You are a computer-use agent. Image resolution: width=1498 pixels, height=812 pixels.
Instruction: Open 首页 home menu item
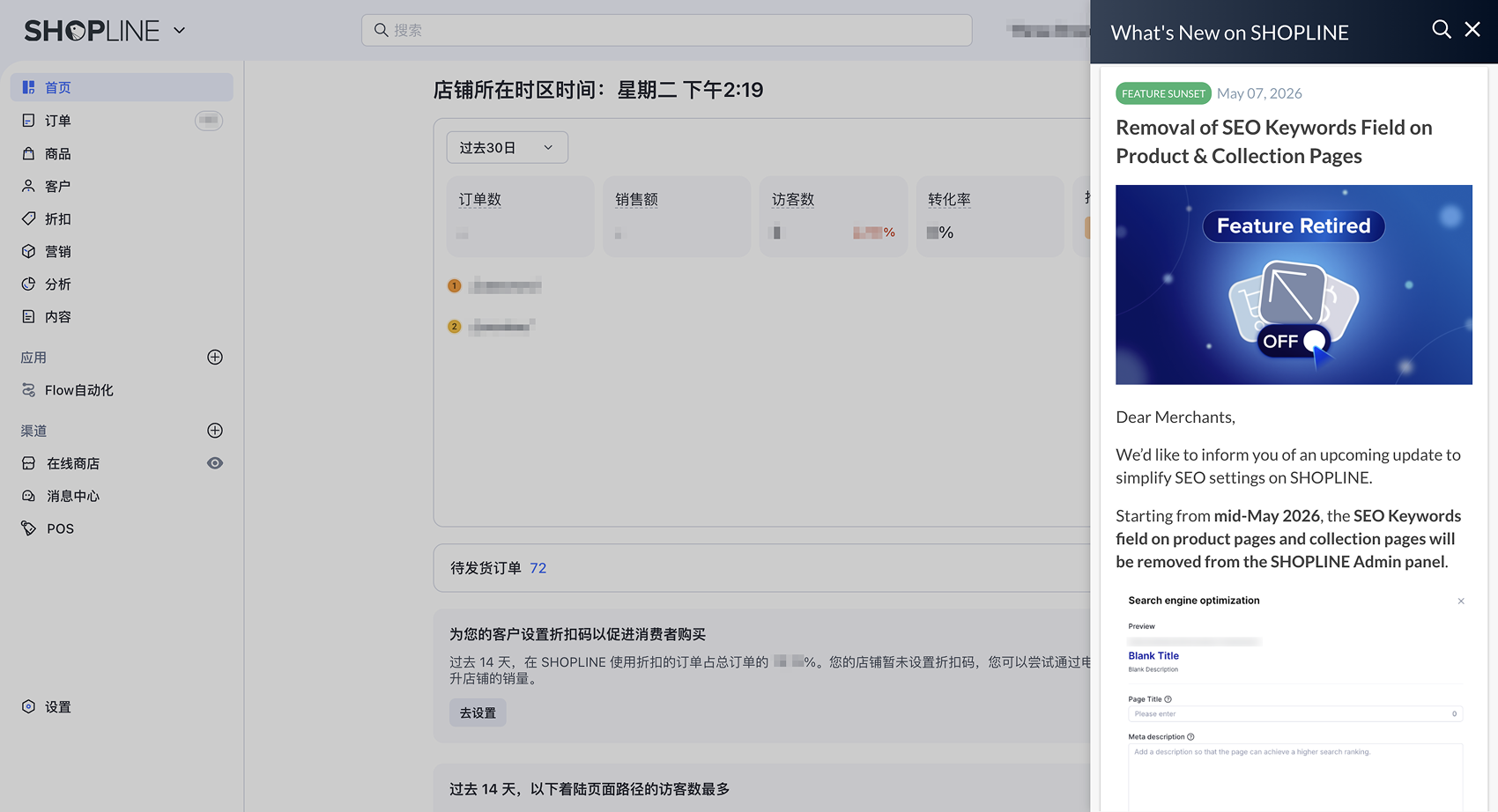pyautogui.click(x=122, y=87)
